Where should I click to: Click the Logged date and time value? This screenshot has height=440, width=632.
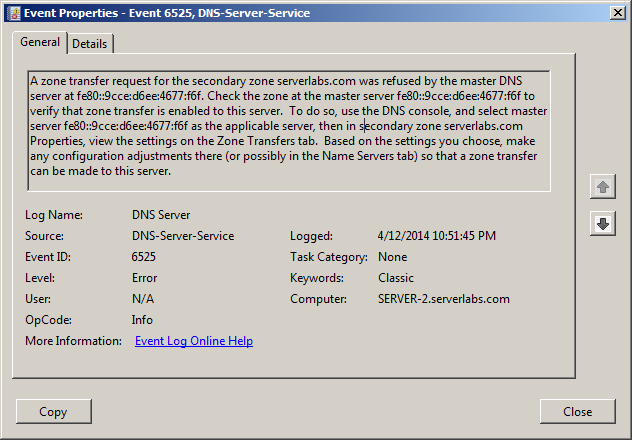[x=437, y=236]
